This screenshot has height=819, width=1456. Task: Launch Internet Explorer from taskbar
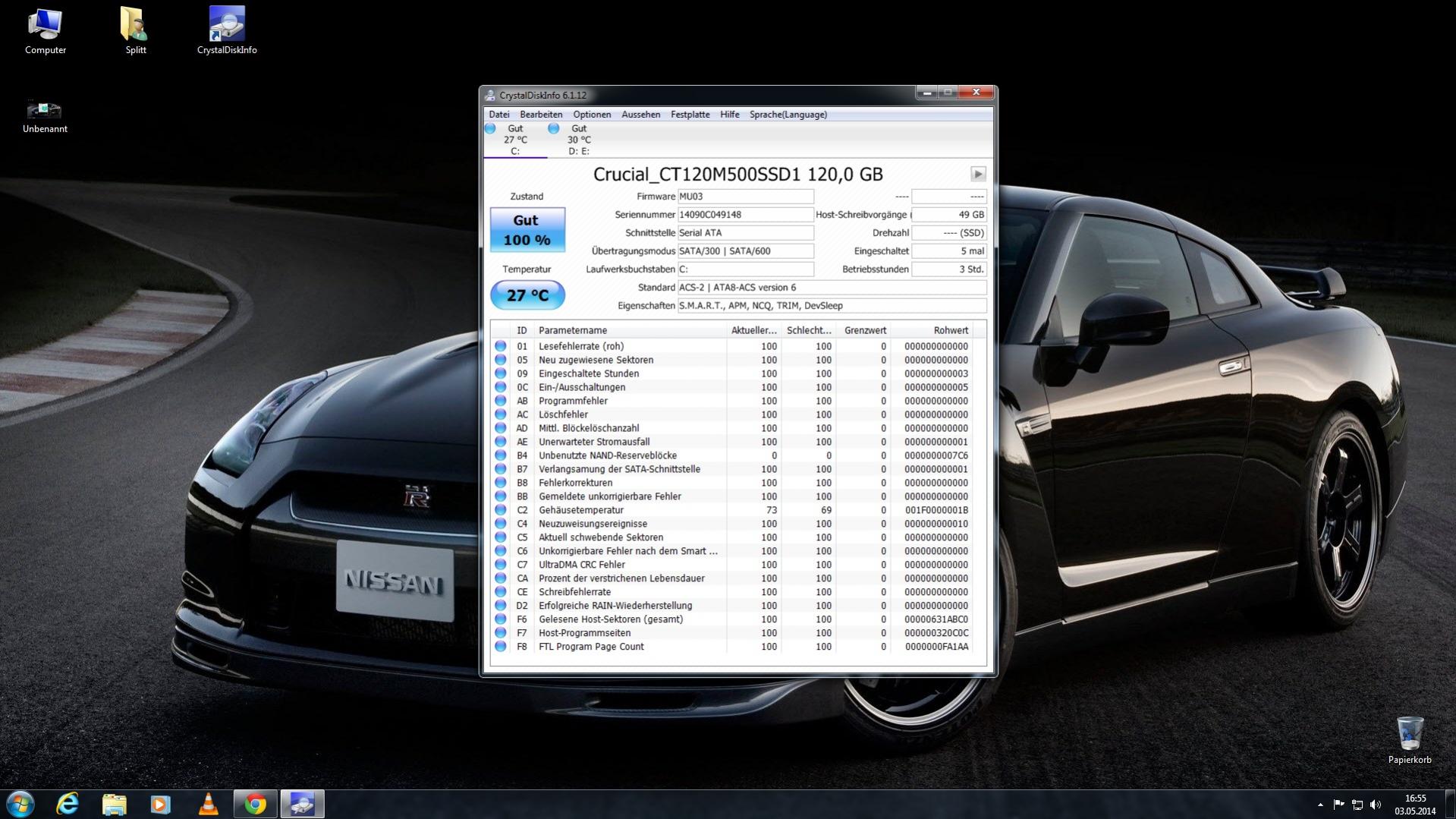pos(68,804)
